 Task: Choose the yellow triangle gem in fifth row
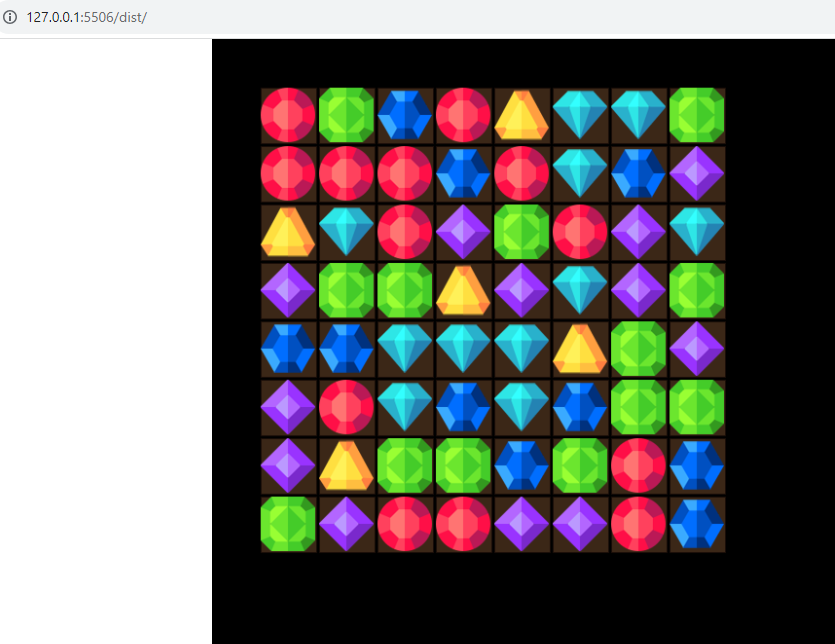coord(580,348)
